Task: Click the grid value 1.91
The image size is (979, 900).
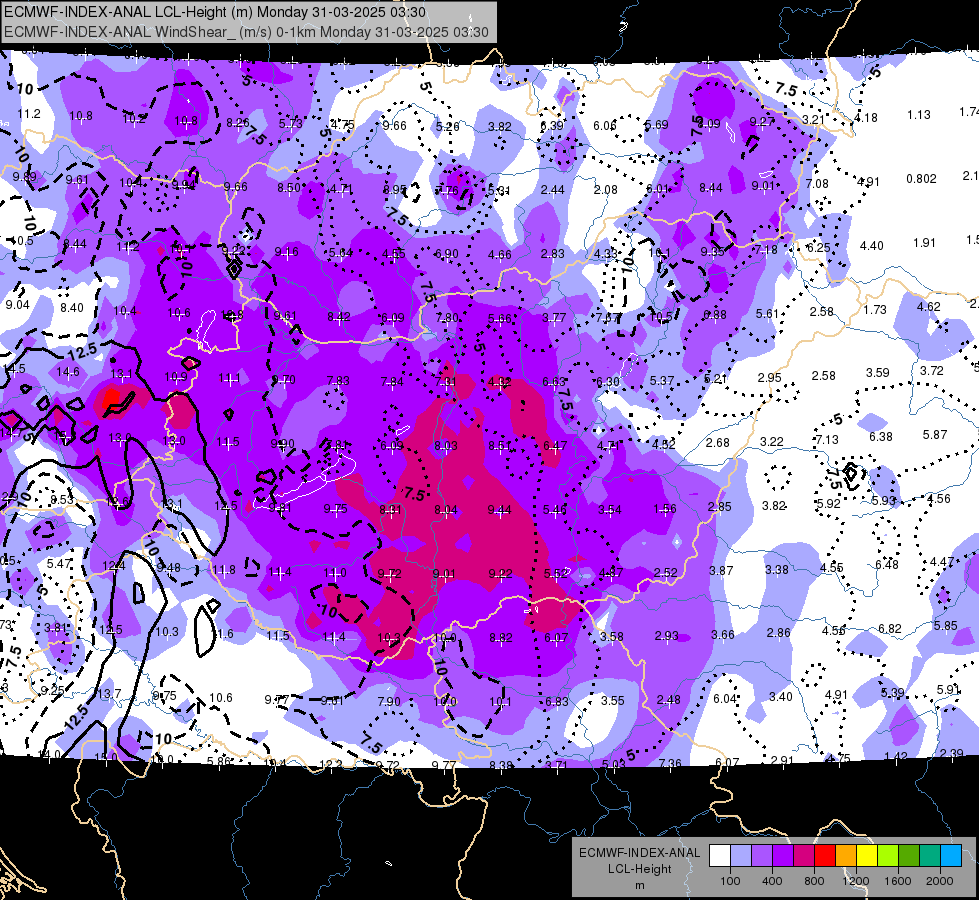Action: pos(924,243)
